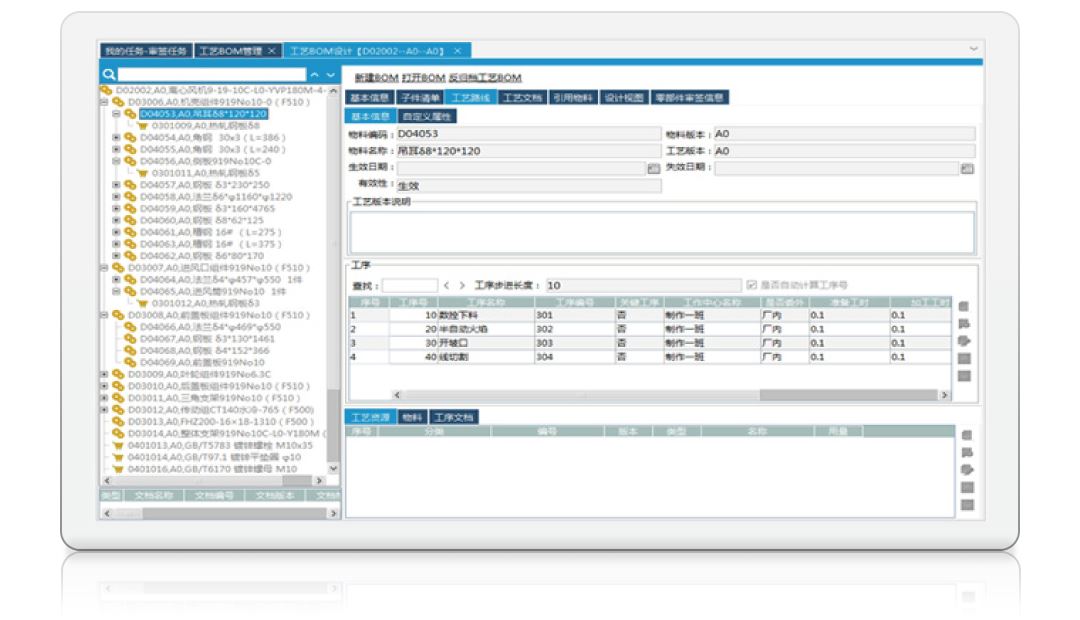The width and height of the screenshot is (1080, 620).
Task: Click the next arrow beside the 查找 field
Action: coord(462,285)
